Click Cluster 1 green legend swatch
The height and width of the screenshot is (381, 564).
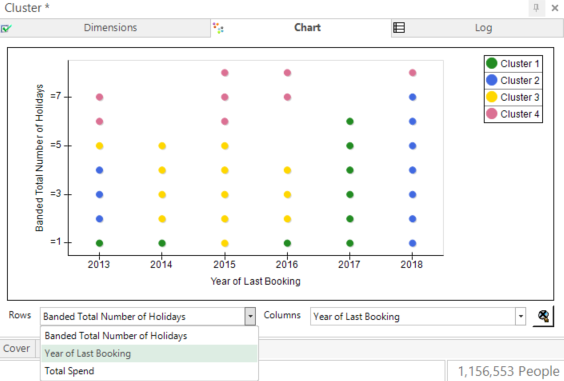(x=491, y=63)
